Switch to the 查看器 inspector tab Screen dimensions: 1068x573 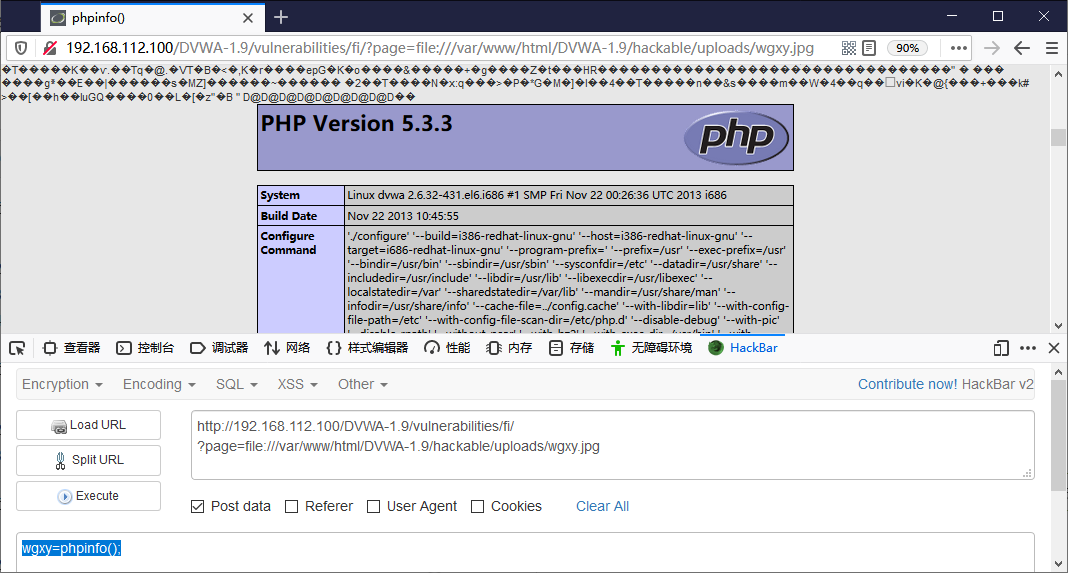click(x=72, y=348)
